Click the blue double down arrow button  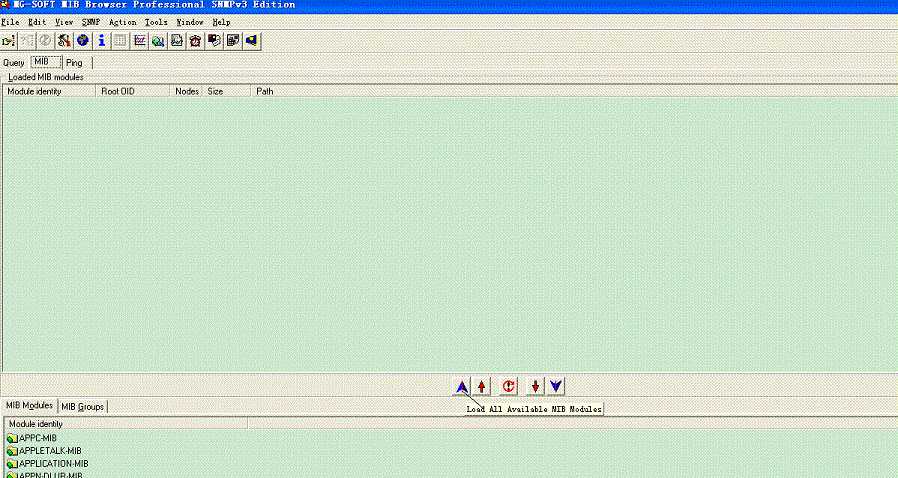556,386
